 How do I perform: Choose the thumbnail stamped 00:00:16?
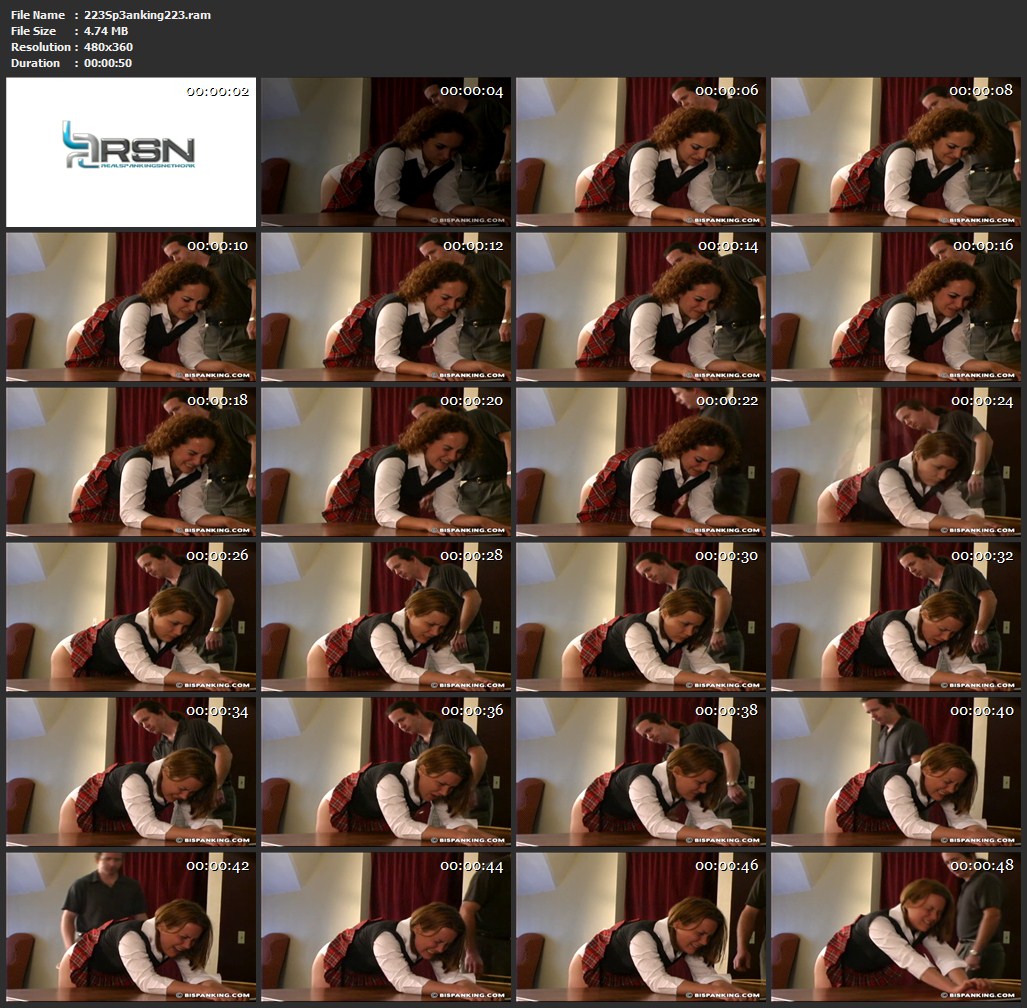(x=895, y=307)
